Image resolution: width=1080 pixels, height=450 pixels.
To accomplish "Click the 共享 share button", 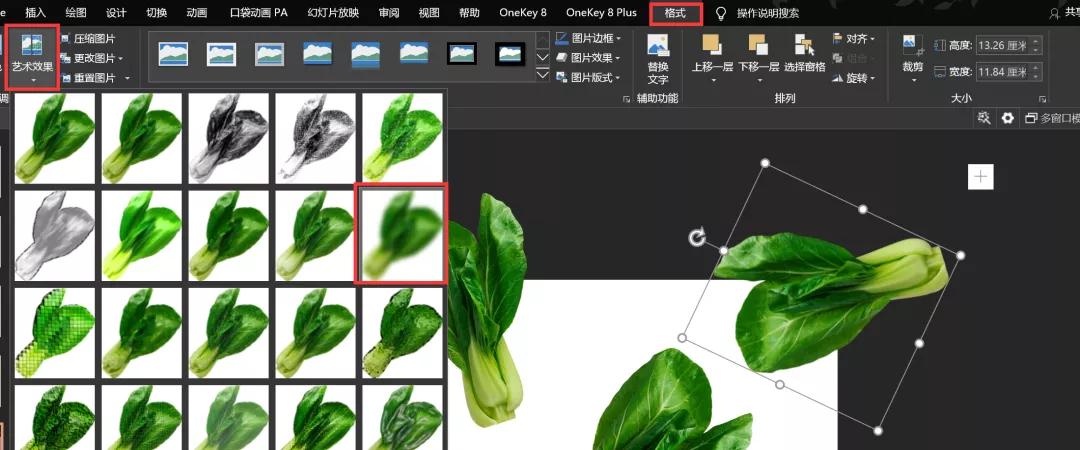I will tap(1065, 13).
